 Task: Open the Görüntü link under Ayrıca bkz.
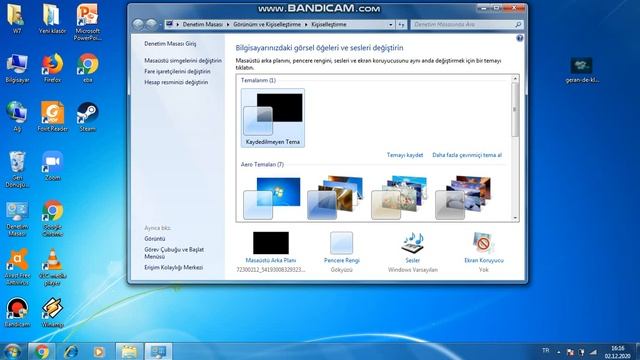[155, 239]
